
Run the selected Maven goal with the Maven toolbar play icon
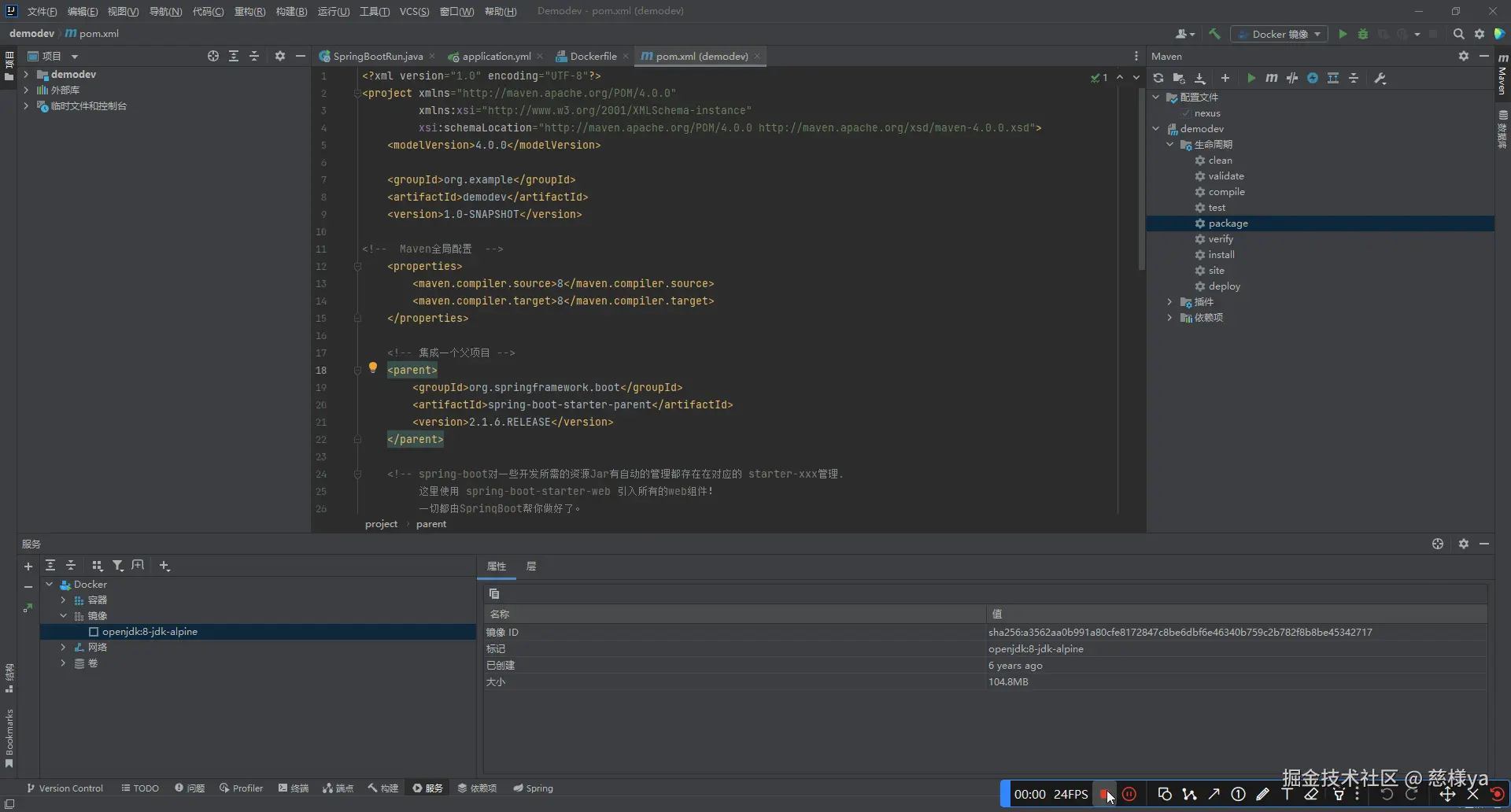[1251, 78]
